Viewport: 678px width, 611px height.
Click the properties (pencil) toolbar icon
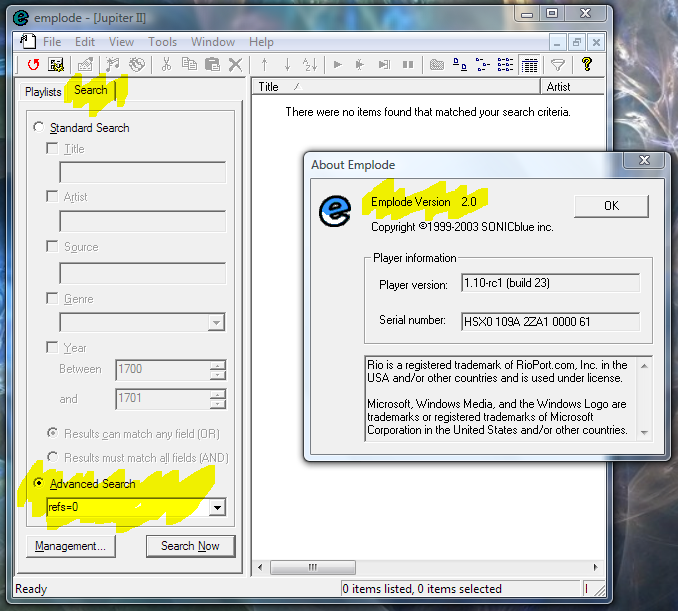(x=85, y=65)
